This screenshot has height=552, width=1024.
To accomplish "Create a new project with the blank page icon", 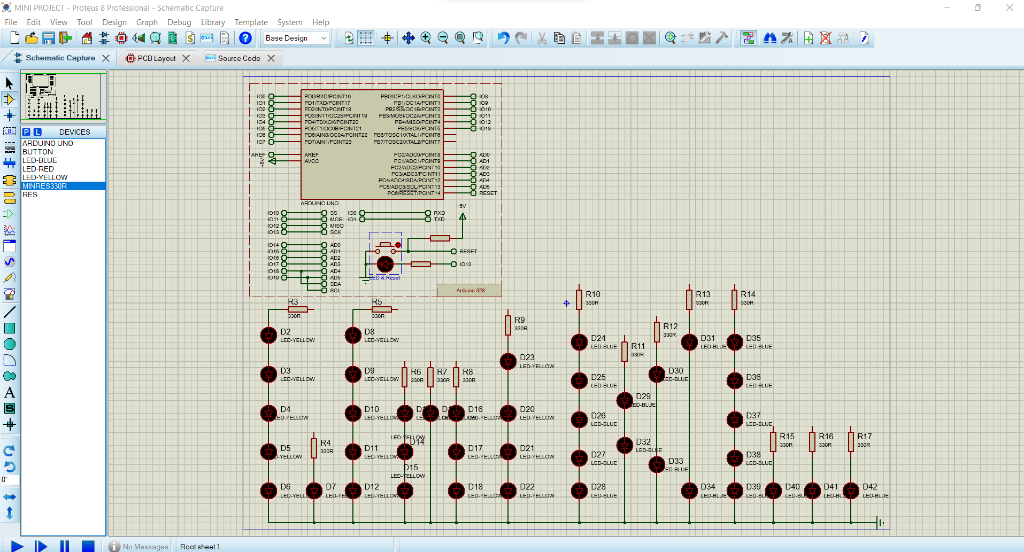I will [14, 39].
